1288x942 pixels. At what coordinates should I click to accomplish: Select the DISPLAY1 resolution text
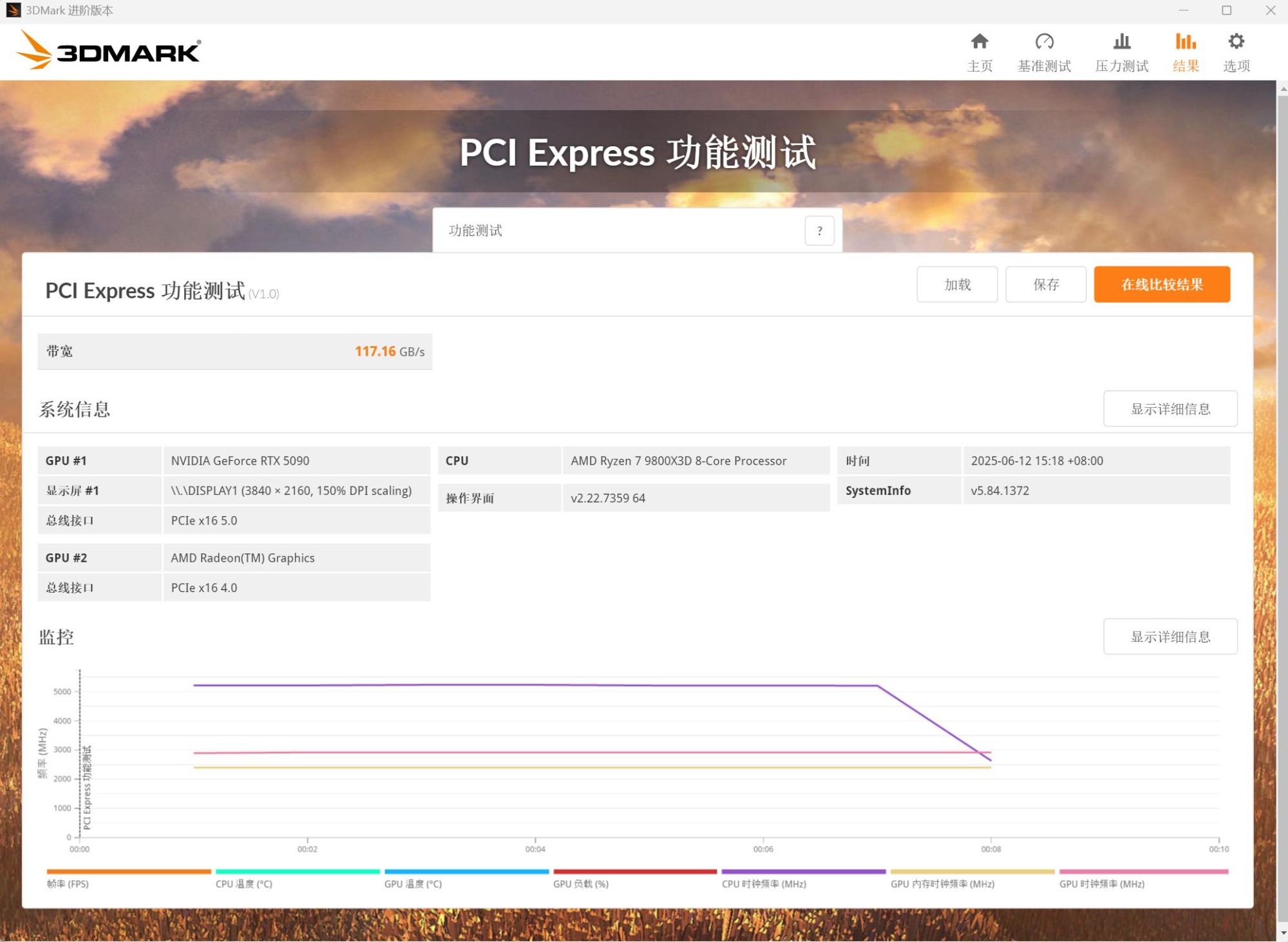pos(291,490)
